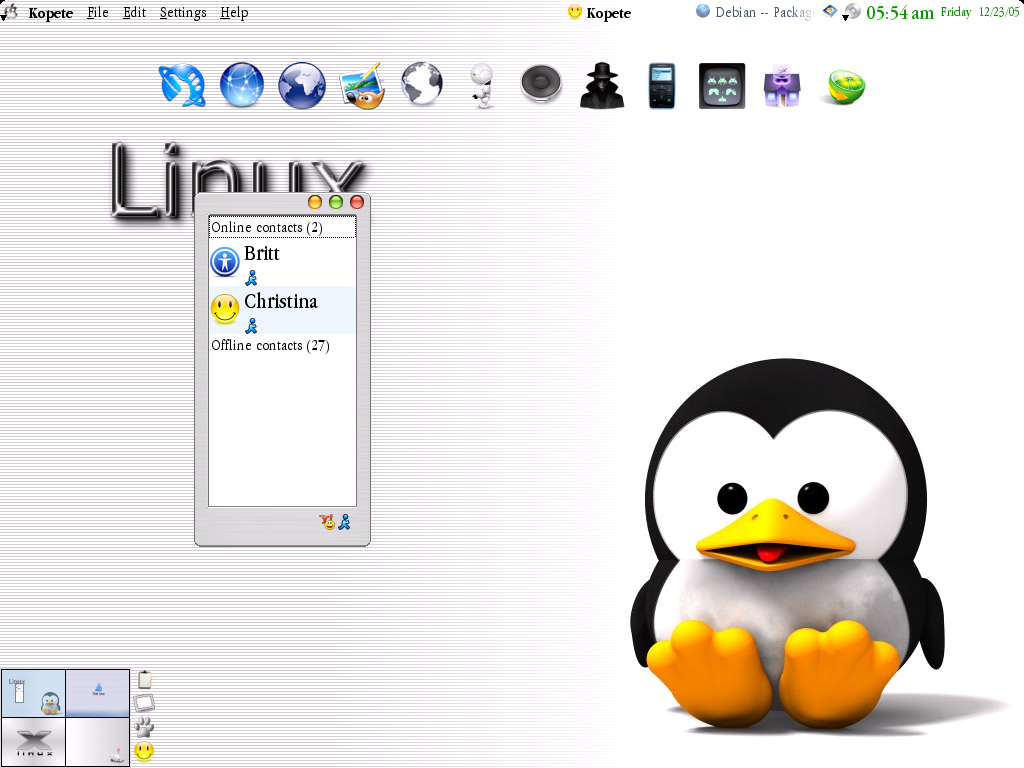Launch the blue Kopete-style messenger dock icon

(x=182, y=86)
